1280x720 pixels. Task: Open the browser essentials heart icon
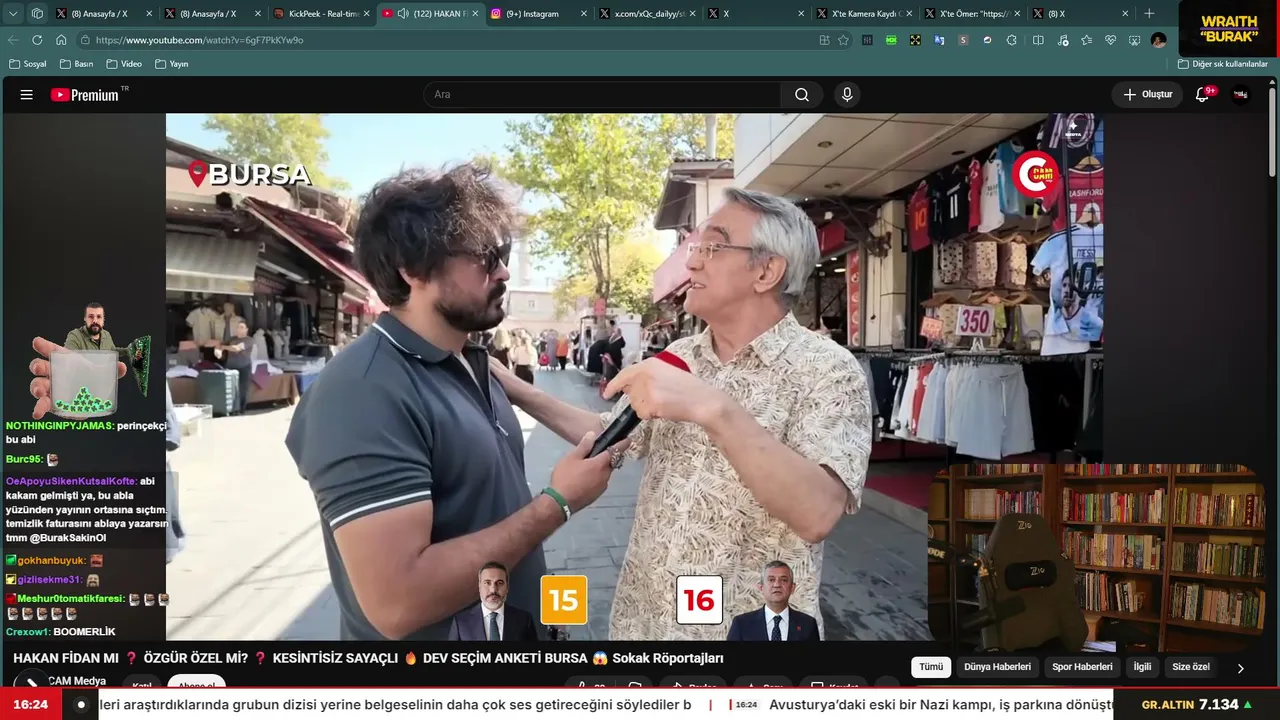point(1110,40)
